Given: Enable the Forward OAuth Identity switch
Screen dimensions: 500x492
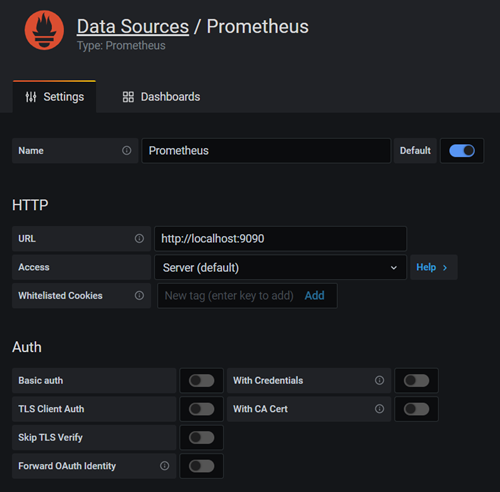Looking at the screenshot, I should click(201, 466).
